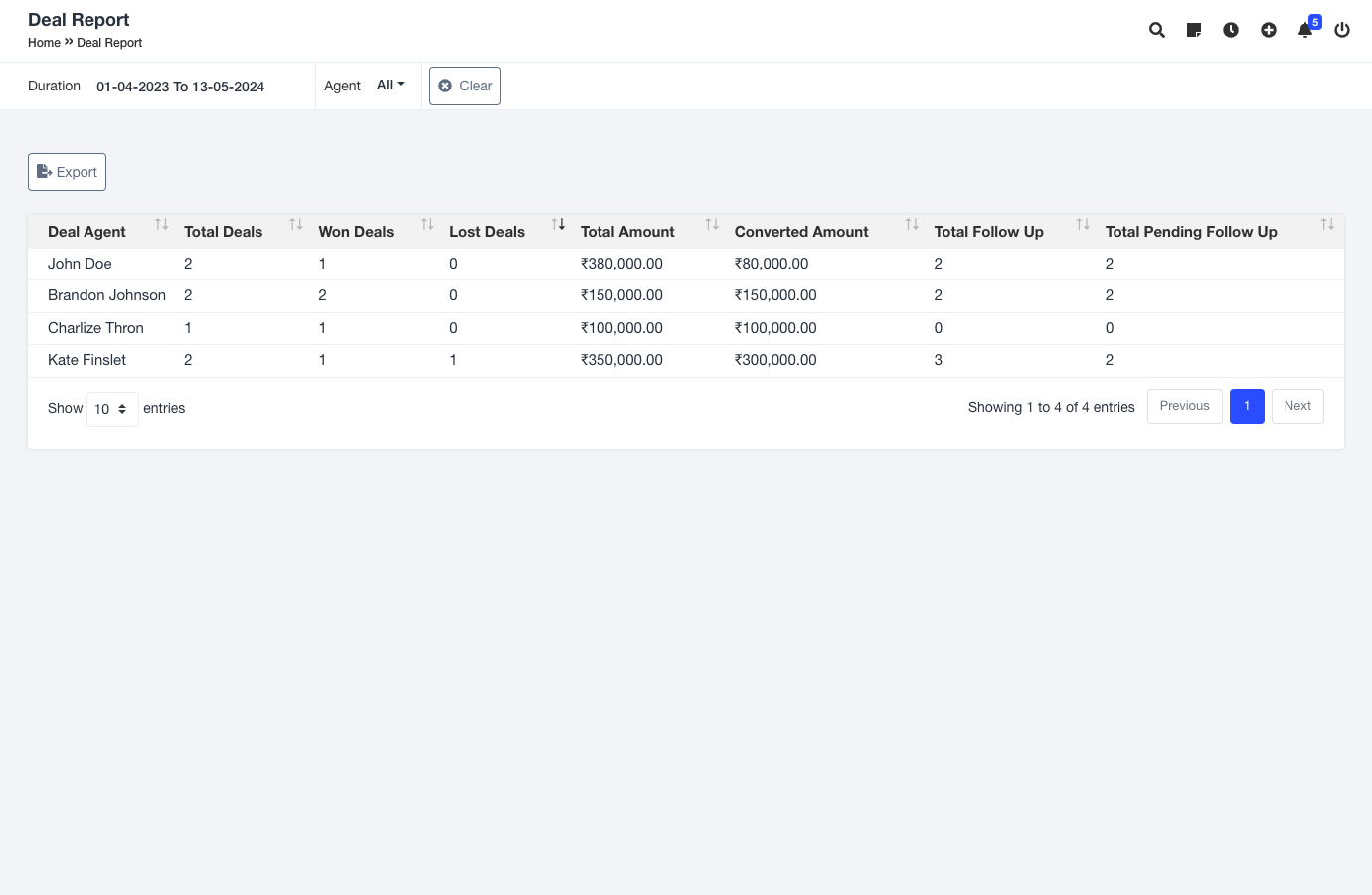Select the Kate Finslet table row
This screenshot has width=1372, height=895.
pos(87,360)
